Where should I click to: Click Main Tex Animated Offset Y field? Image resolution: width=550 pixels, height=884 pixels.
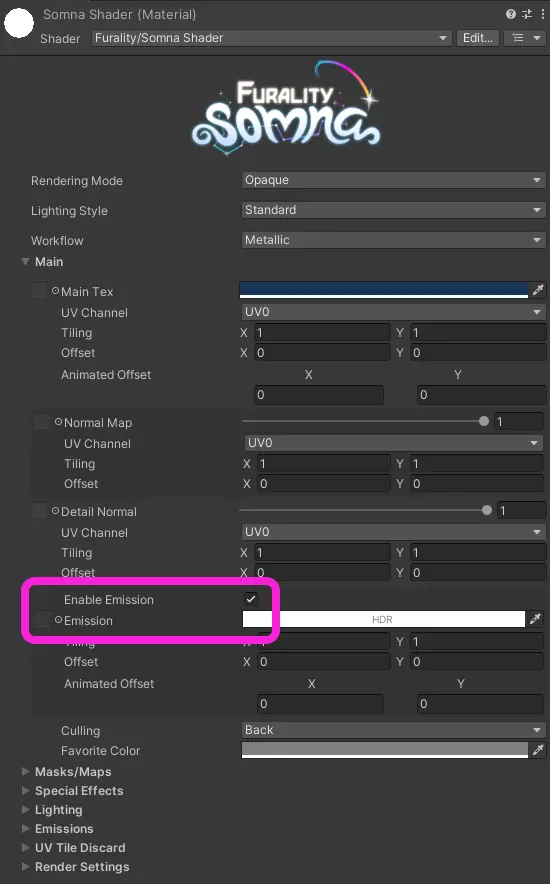pos(481,395)
